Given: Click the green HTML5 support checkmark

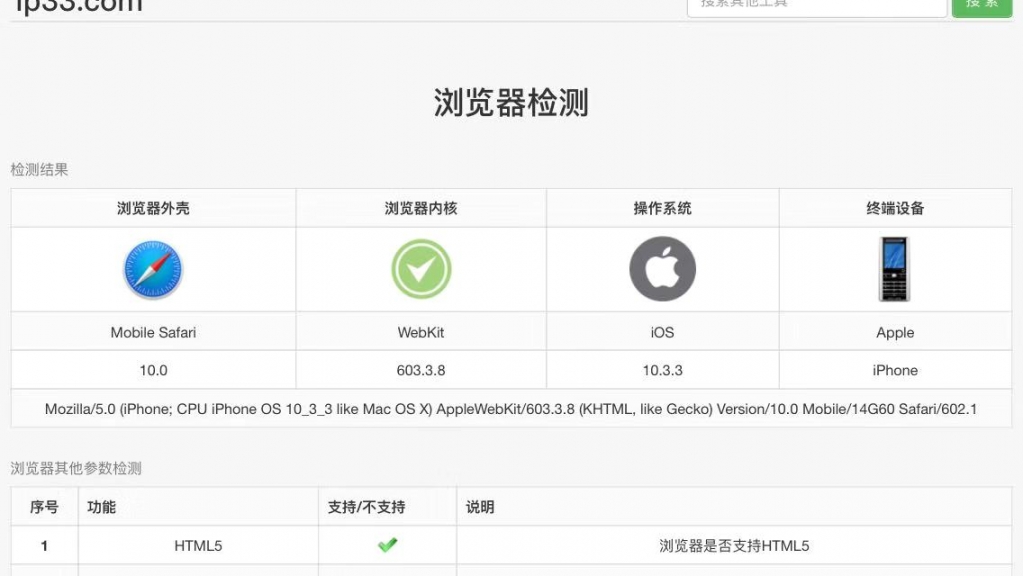Looking at the screenshot, I should (x=388, y=545).
